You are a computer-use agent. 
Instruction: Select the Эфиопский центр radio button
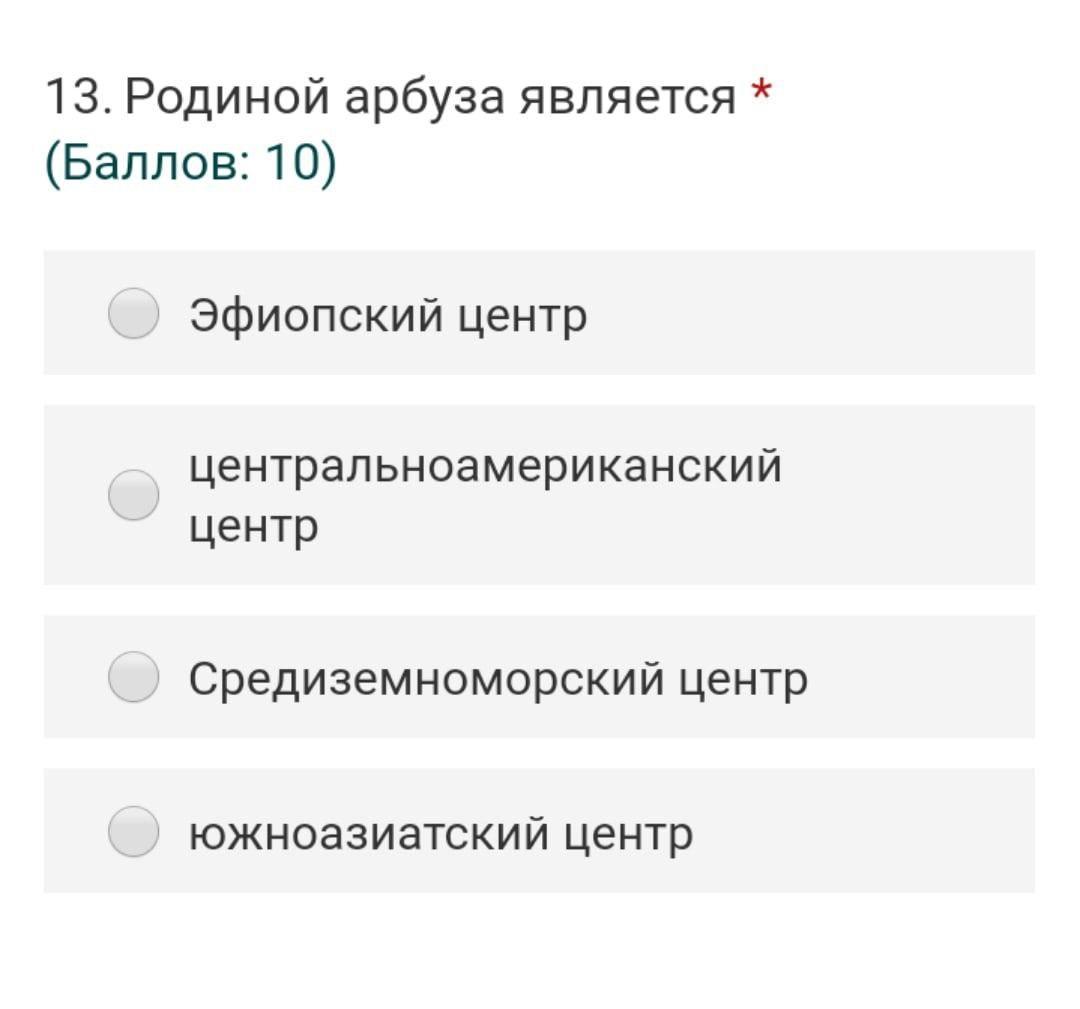click(134, 313)
